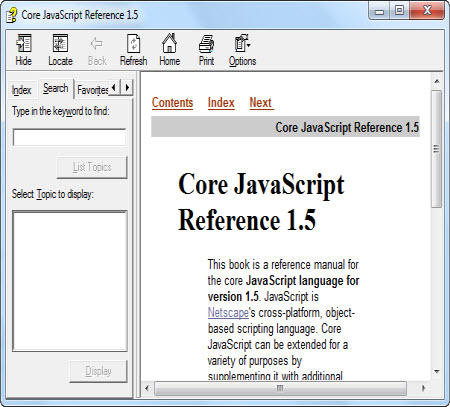This screenshot has width=450, height=407.
Task: Click the horizontal scrollbar right arrow
Action: [x=423, y=388]
